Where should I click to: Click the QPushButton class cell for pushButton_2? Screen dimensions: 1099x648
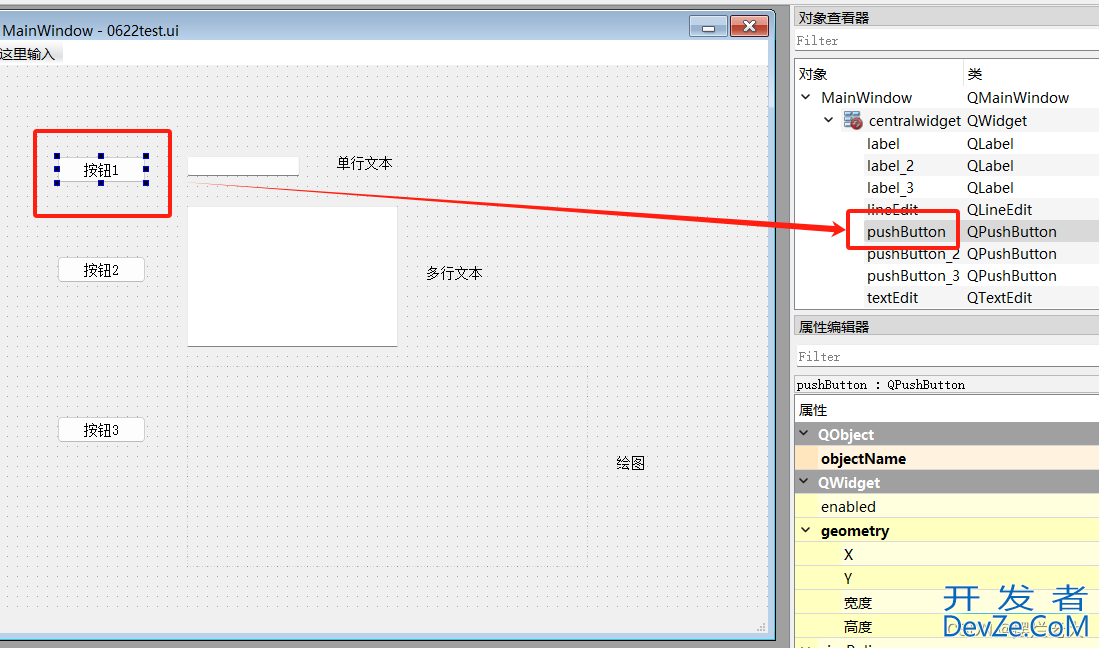pyautogui.click(x=1012, y=254)
